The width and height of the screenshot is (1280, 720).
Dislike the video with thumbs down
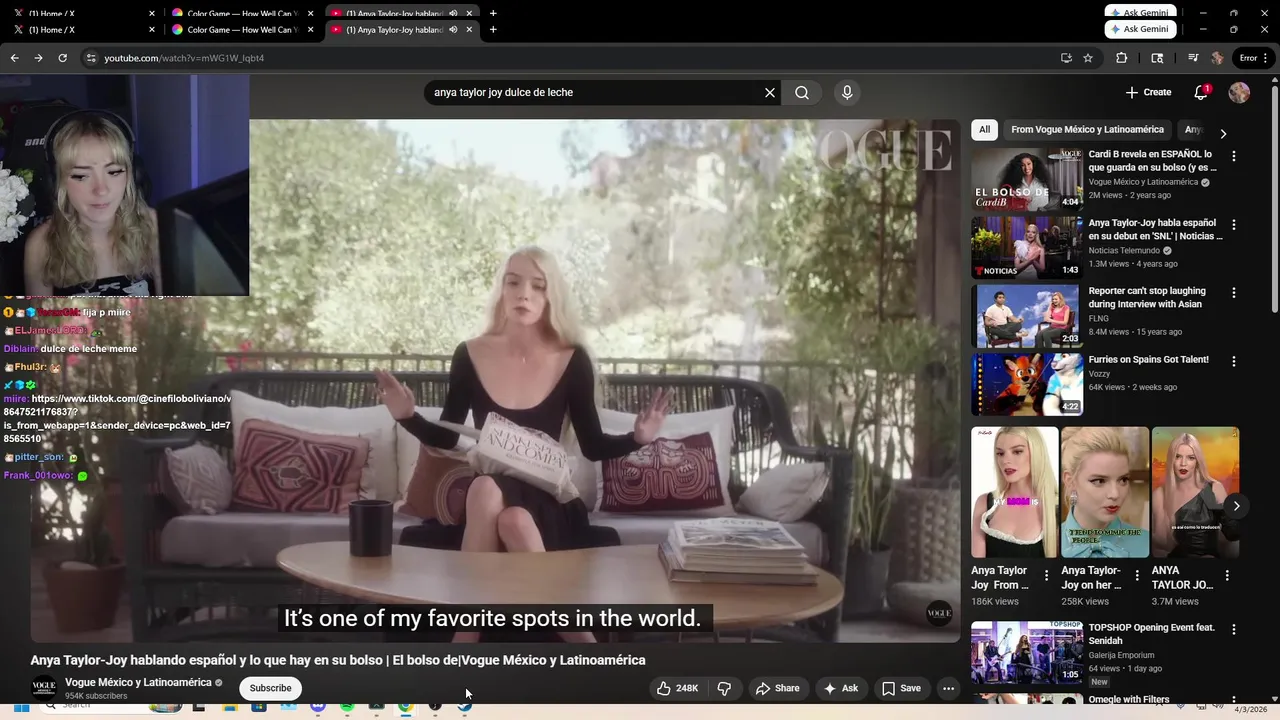click(x=724, y=688)
